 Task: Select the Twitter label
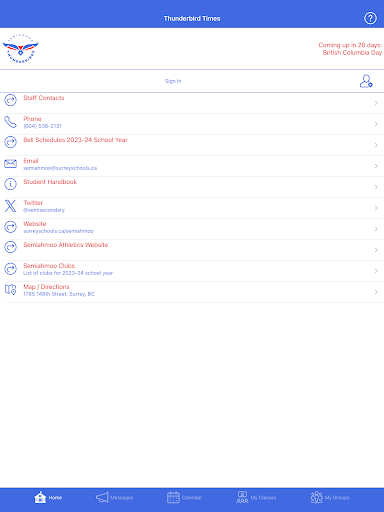[33, 203]
